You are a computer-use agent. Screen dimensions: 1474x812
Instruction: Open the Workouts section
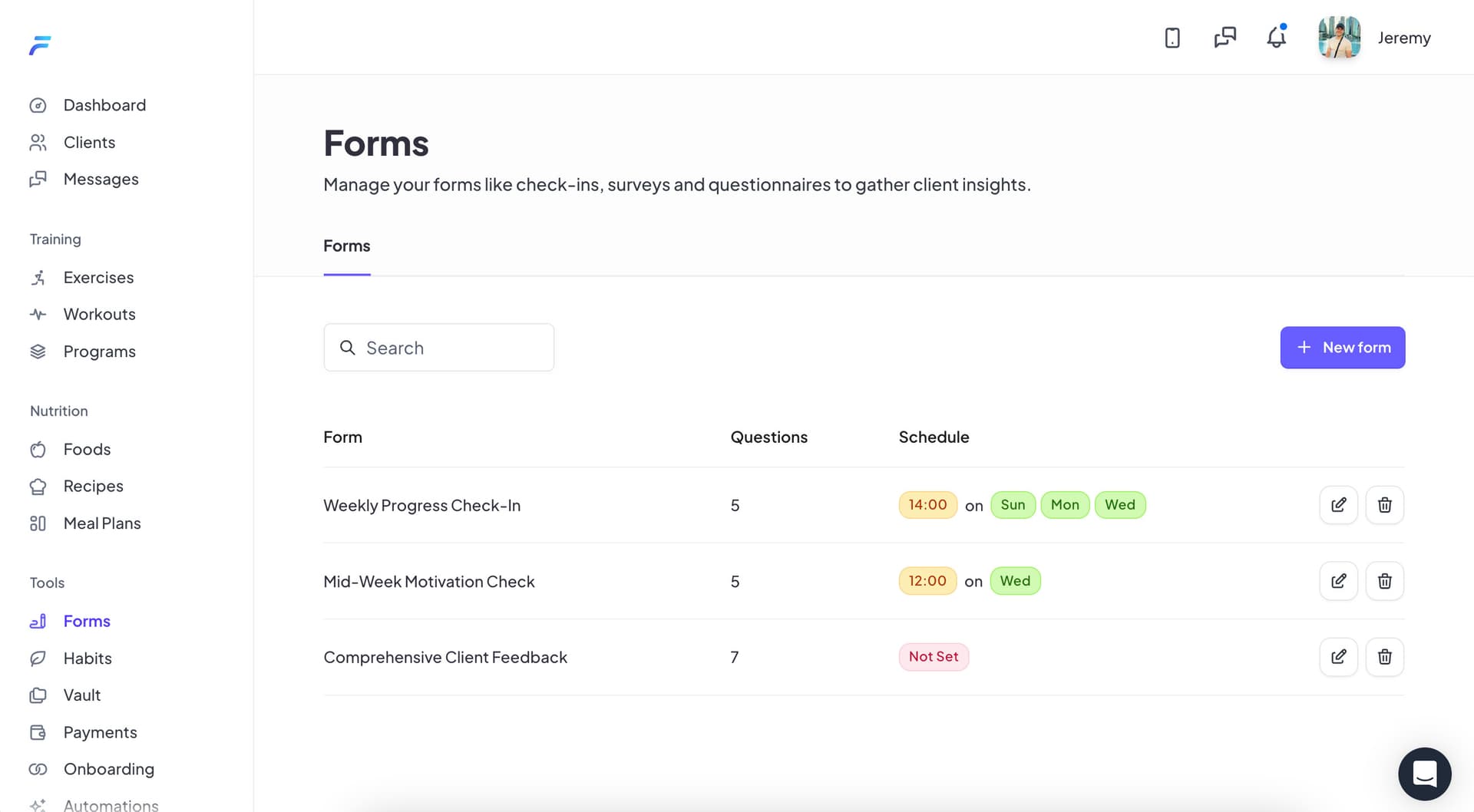click(x=99, y=314)
